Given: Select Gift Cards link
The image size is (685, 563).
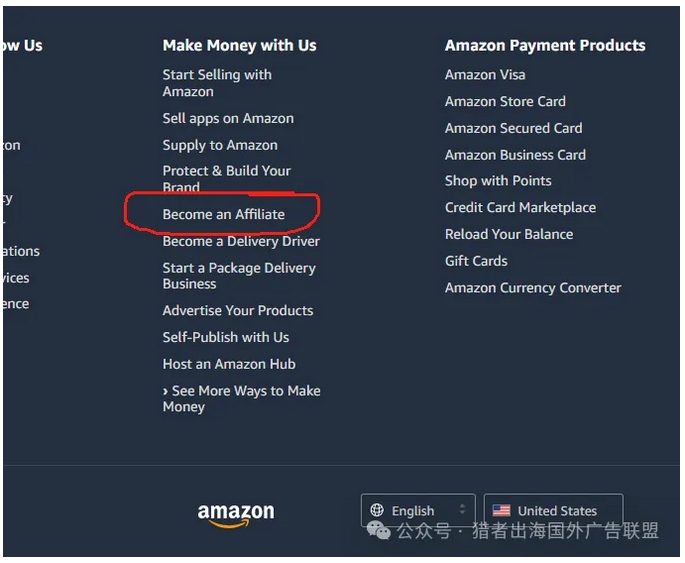Looking at the screenshot, I should pos(476,261).
